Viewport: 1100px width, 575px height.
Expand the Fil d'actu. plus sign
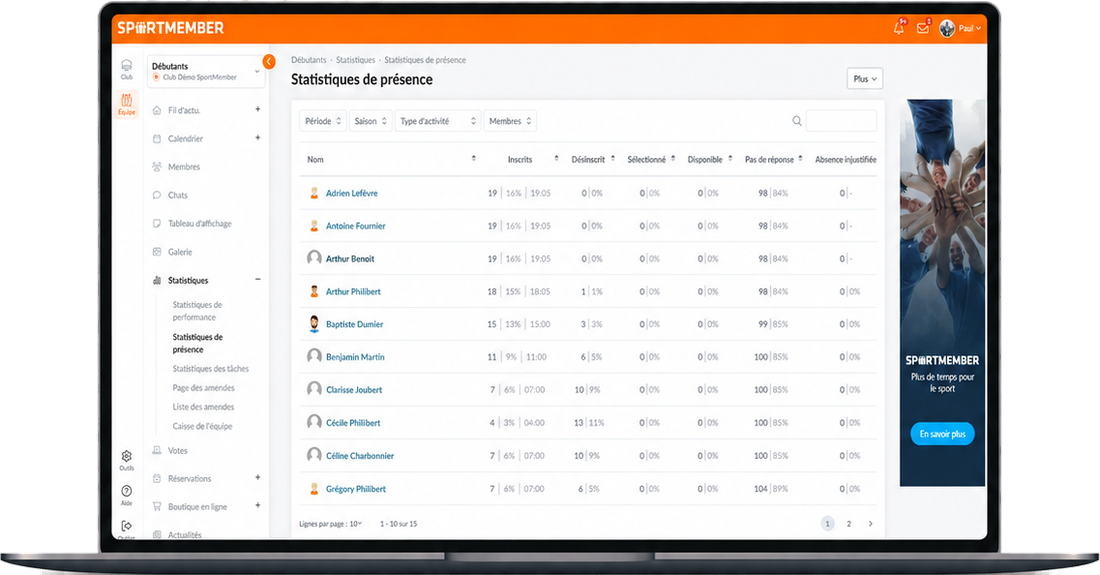[257, 109]
